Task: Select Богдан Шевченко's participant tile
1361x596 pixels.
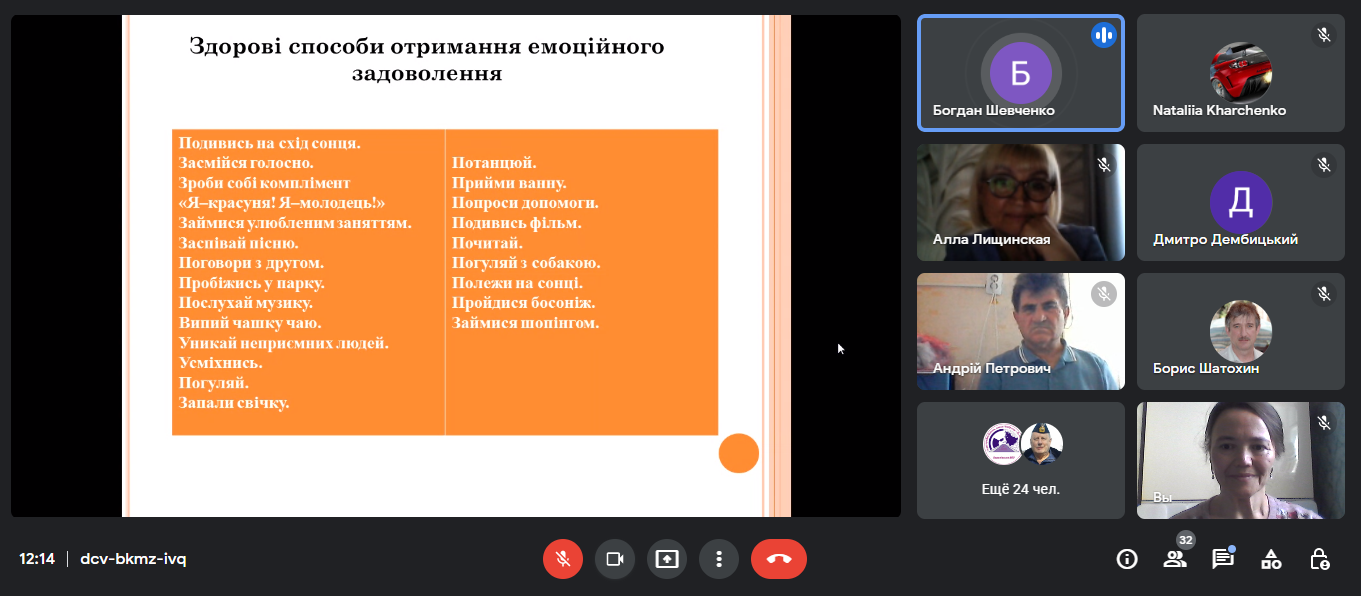Action: 1020,73
